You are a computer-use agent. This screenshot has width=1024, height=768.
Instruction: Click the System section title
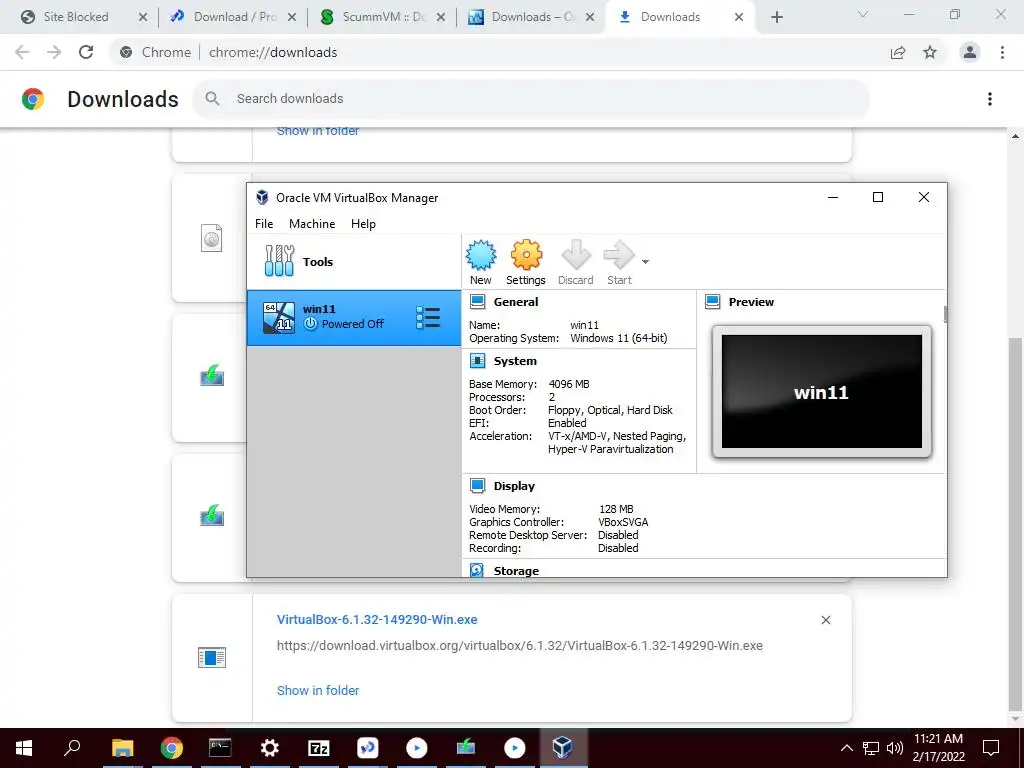pos(515,360)
